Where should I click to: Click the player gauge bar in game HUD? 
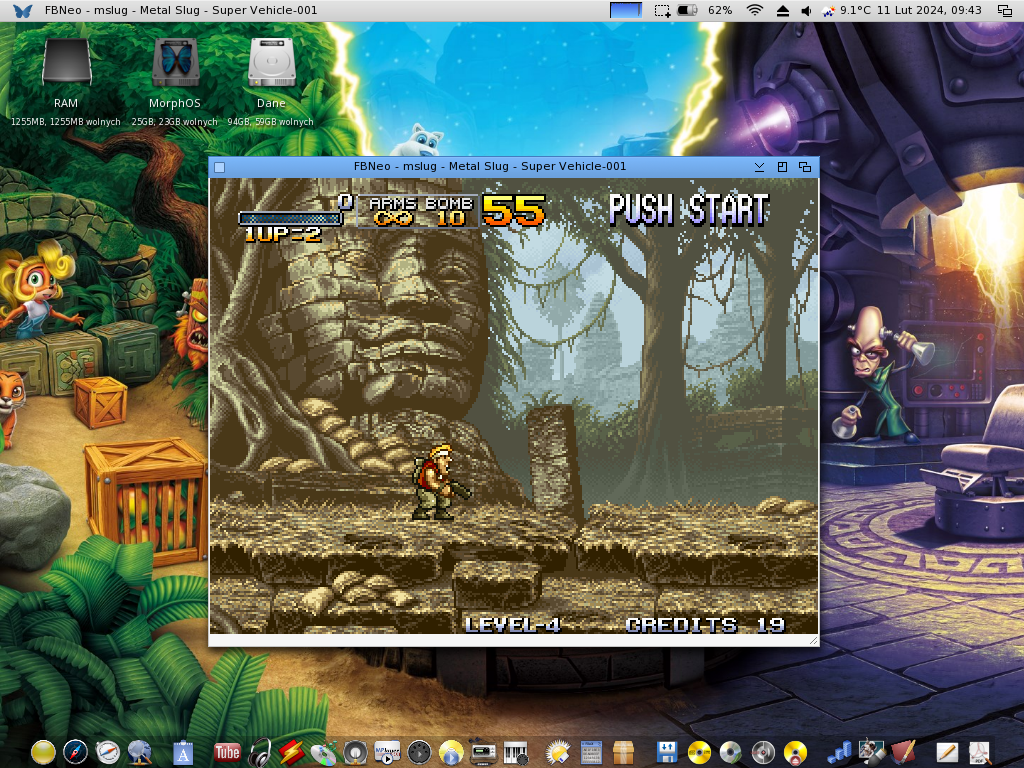pyautogui.click(x=291, y=218)
